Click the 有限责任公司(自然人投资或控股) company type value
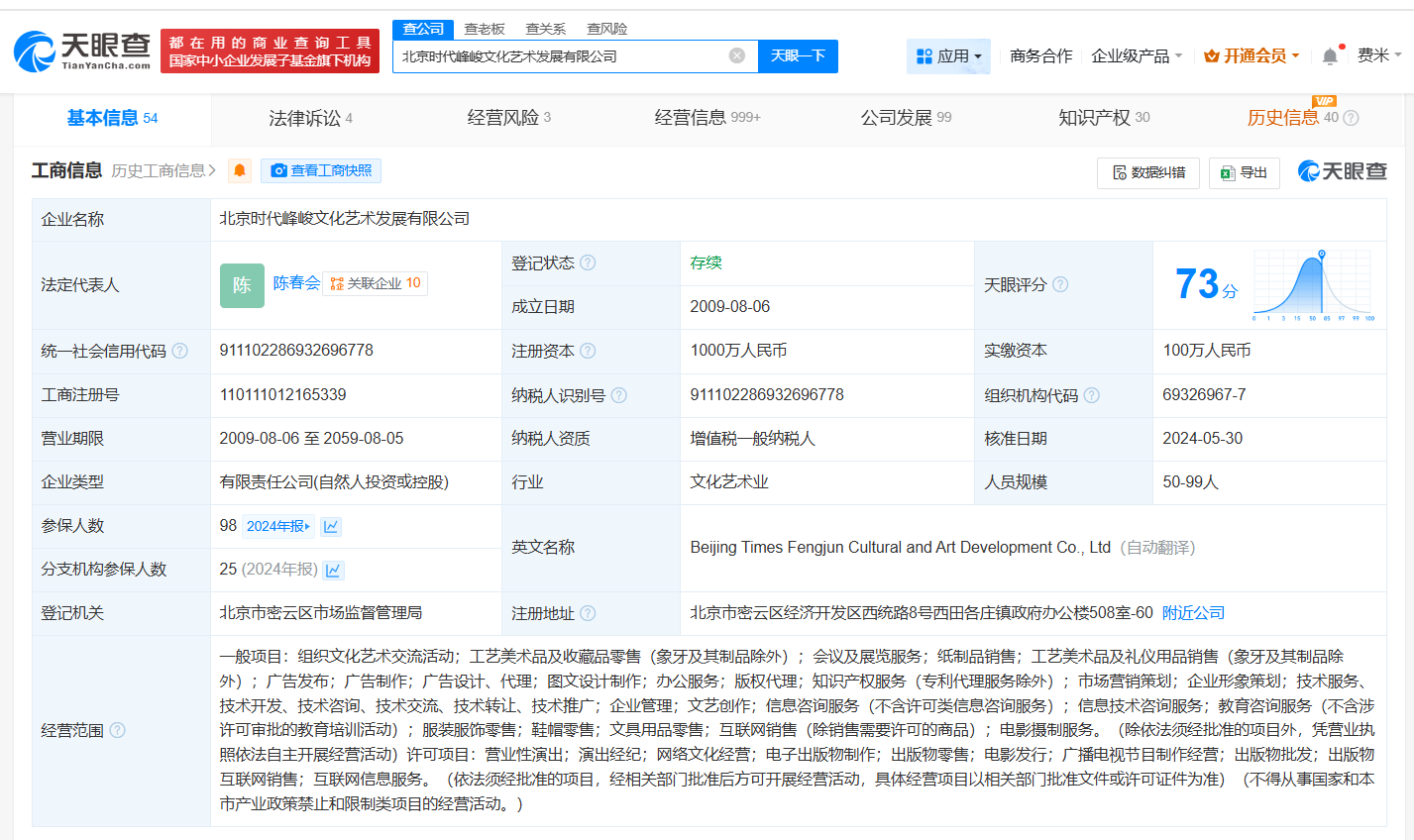1414x840 pixels. point(334,482)
